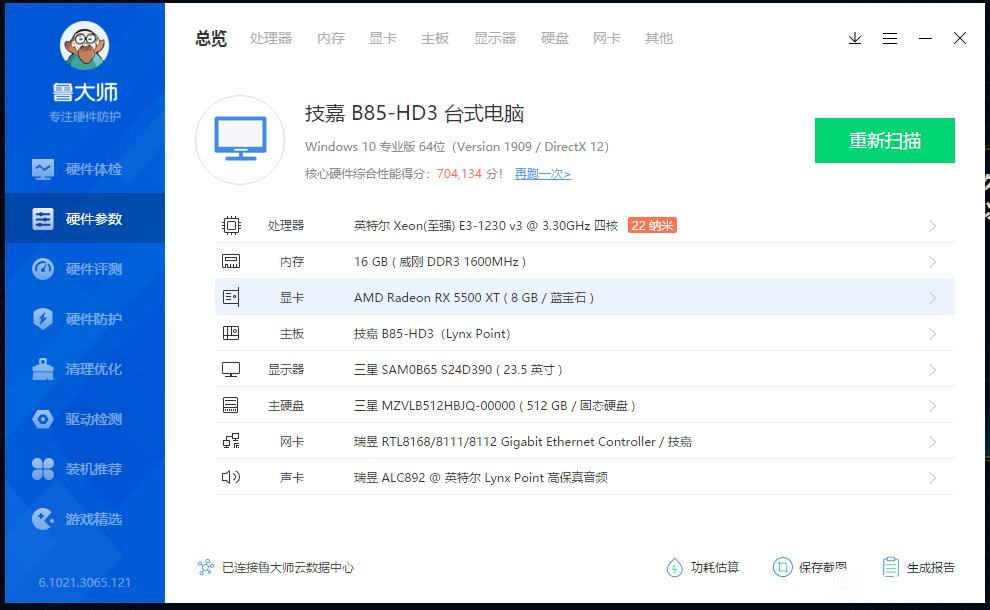Click the monitor icon in 显示器 row
This screenshot has height=610, width=990.
pyautogui.click(x=231, y=369)
